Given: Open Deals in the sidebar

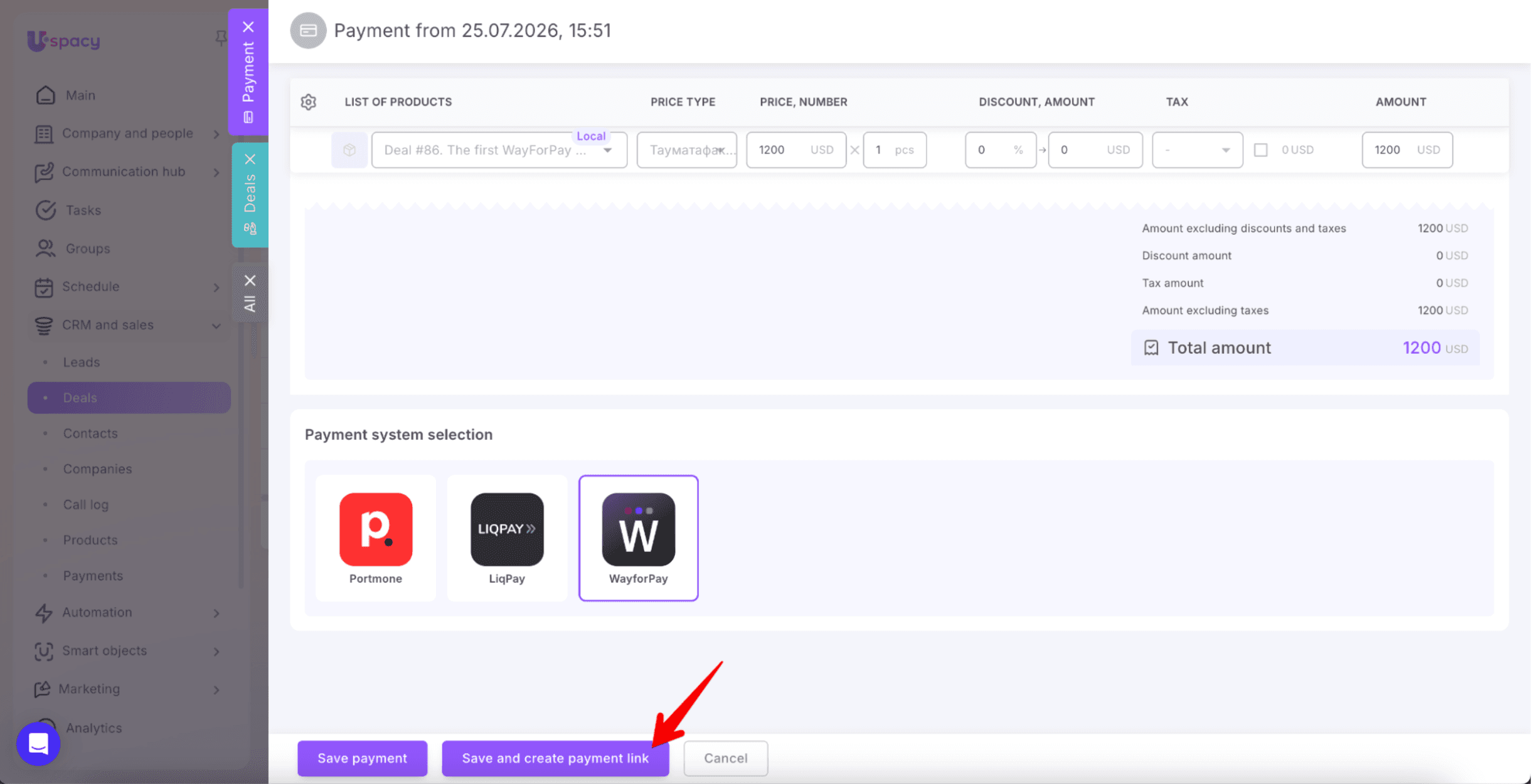Looking at the screenshot, I should point(129,398).
